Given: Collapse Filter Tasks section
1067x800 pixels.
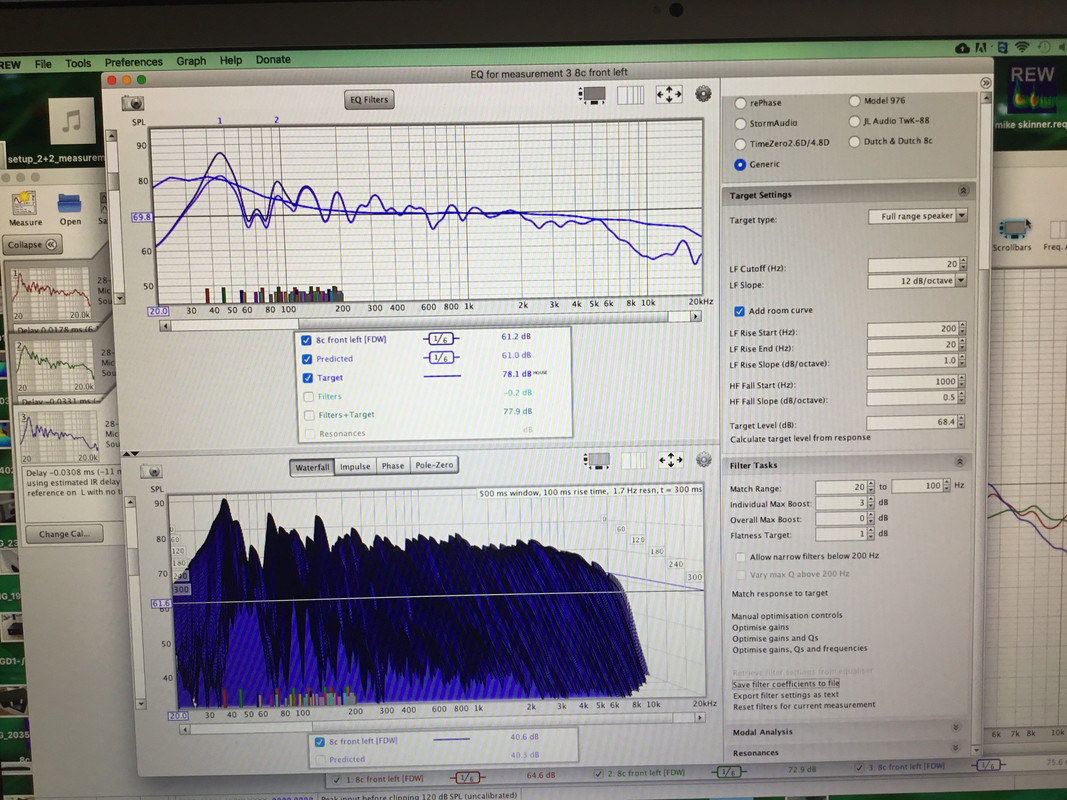Looking at the screenshot, I should click(x=959, y=462).
